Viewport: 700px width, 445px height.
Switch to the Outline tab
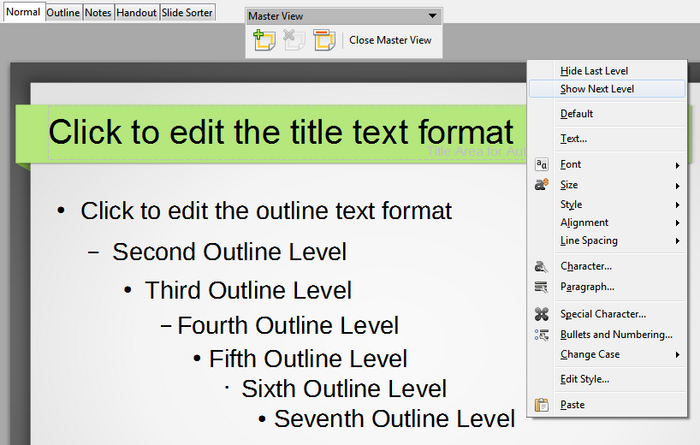coord(63,12)
